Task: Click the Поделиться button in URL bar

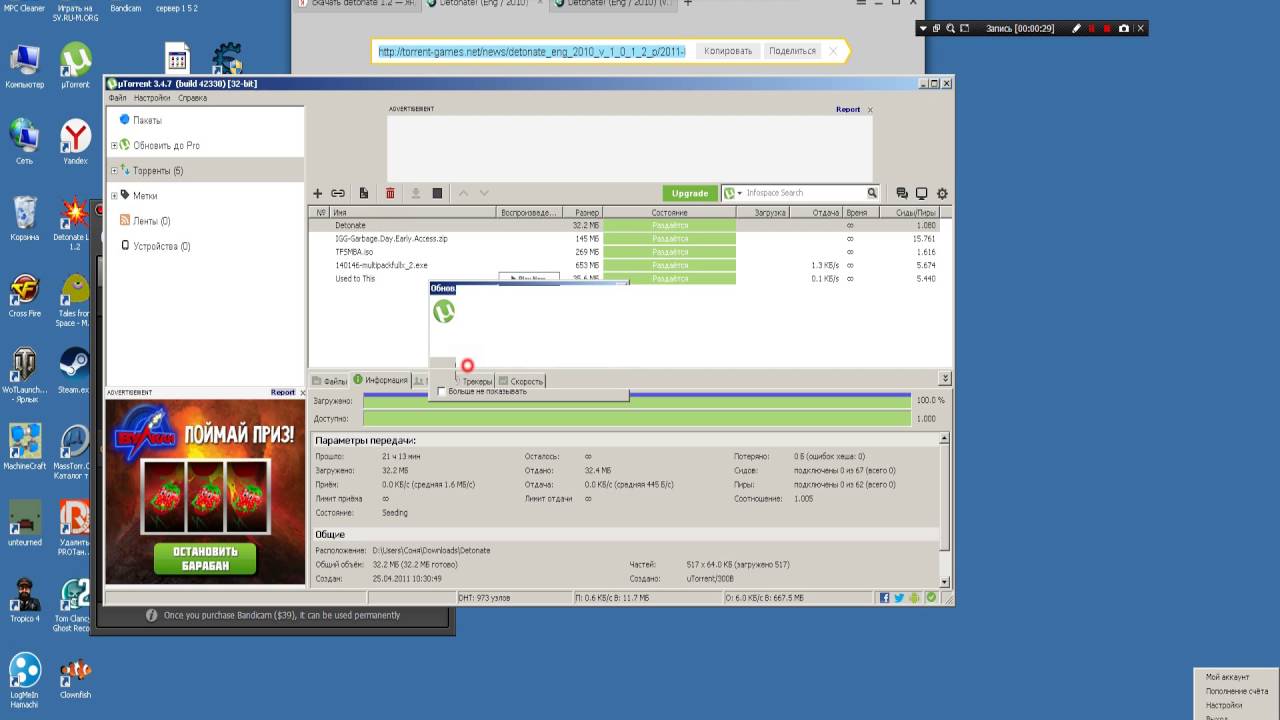Action: pyautogui.click(x=792, y=51)
